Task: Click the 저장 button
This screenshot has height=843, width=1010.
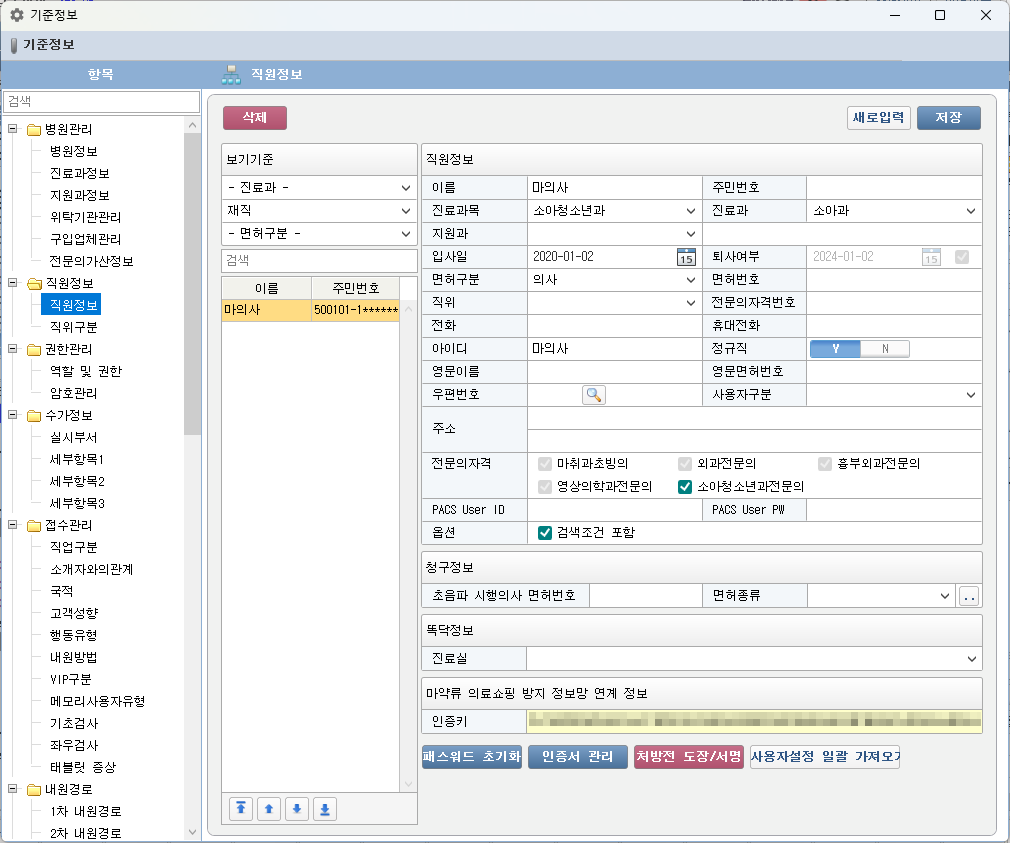Action: pos(948,118)
